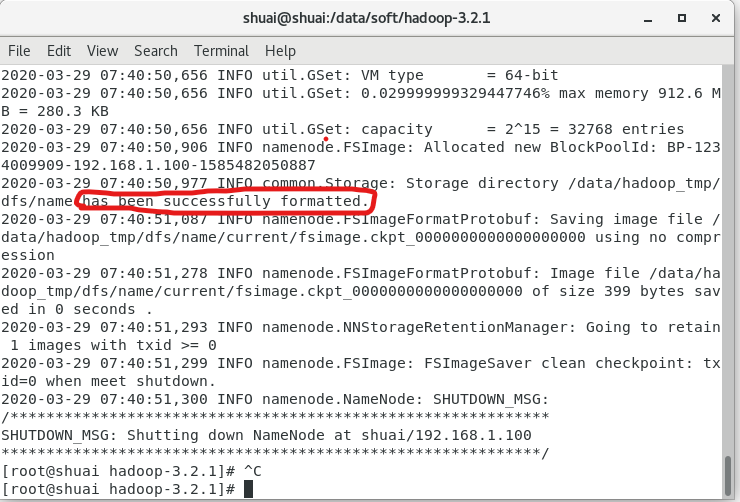Click the scrollbar thumb at bottom right
The width and height of the screenshot is (740, 502).
point(730,475)
